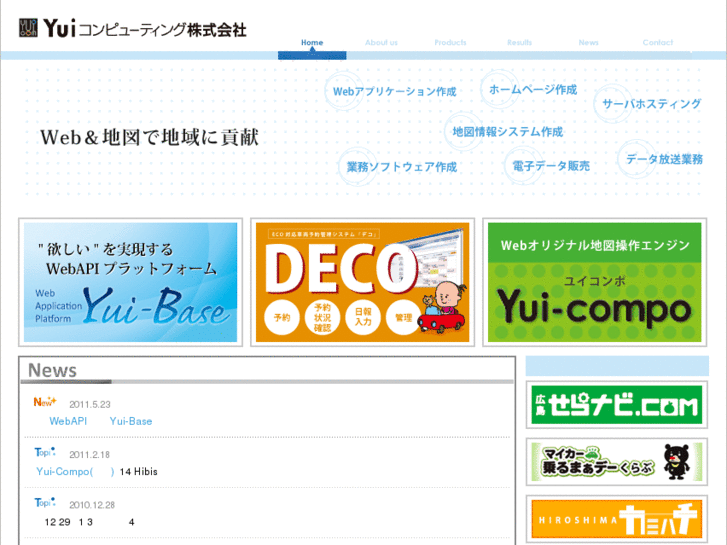Open the Yui-Base WebAPI platform banner
The width and height of the screenshot is (727, 545).
[130, 282]
